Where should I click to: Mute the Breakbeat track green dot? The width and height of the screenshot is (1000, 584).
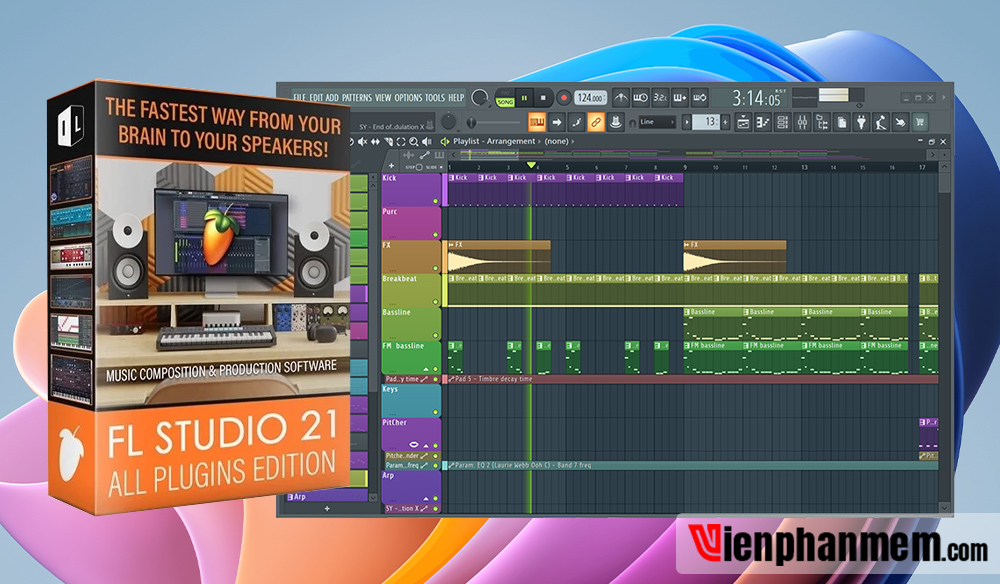435,302
